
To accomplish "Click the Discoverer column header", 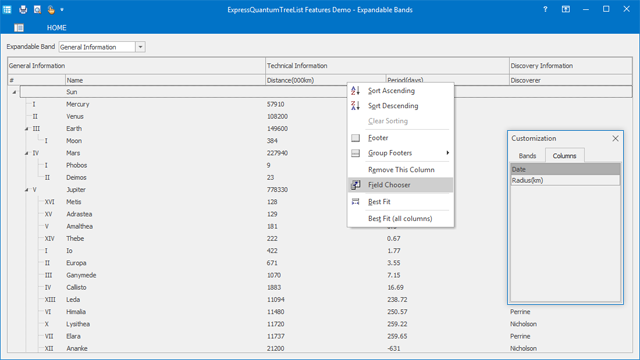I will coord(571,80).
